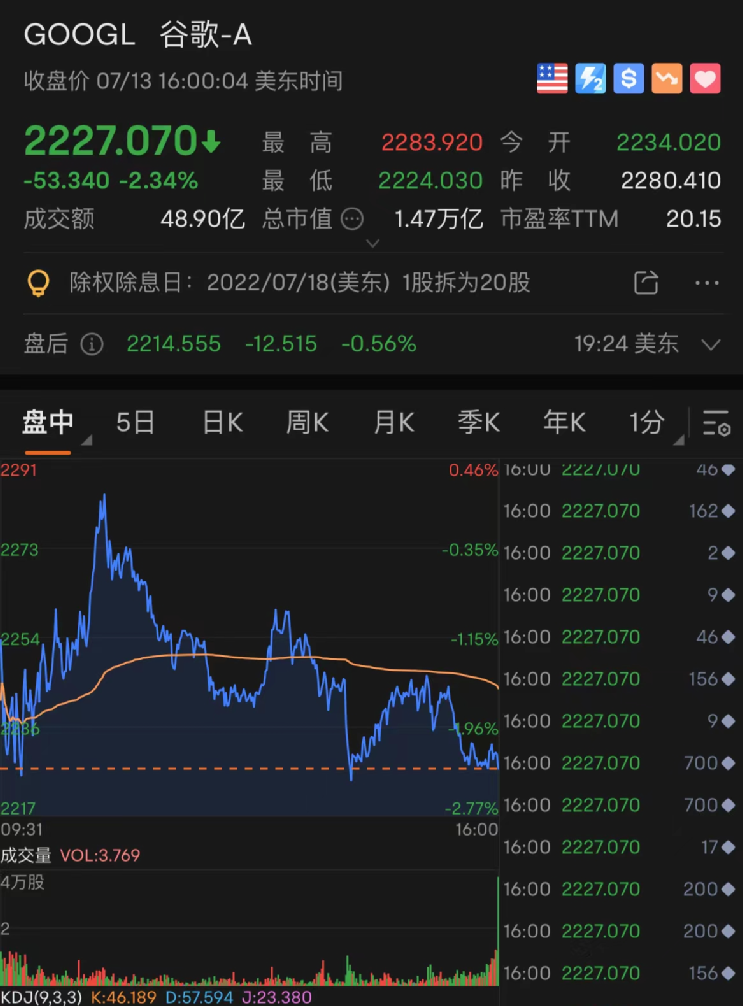Select the tick row with volume 162
This screenshot has height=1006, width=743.
[620, 511]
